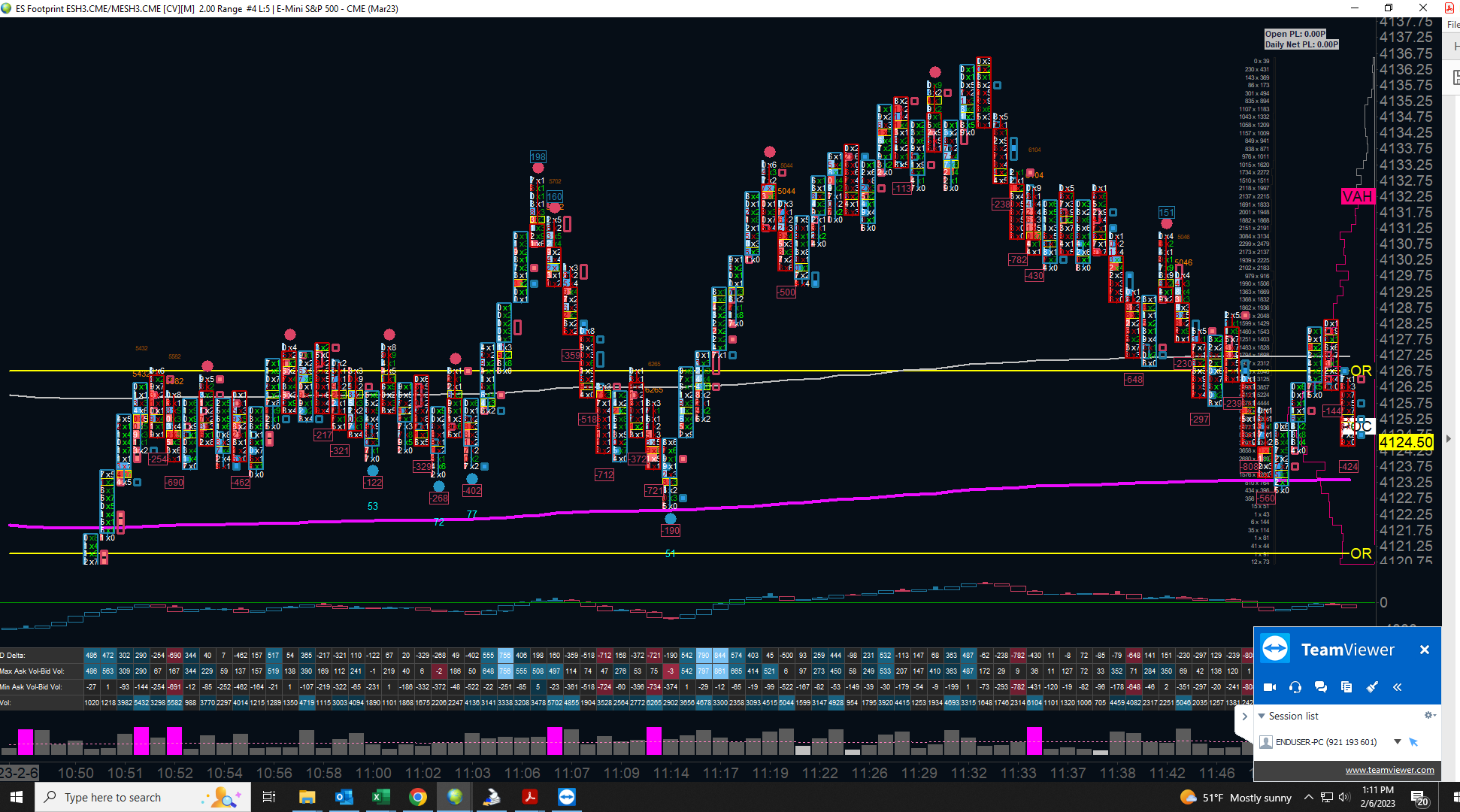The image size is (1460, 812).
Task: Click the VAH label on price axis
Action: 1357,197
